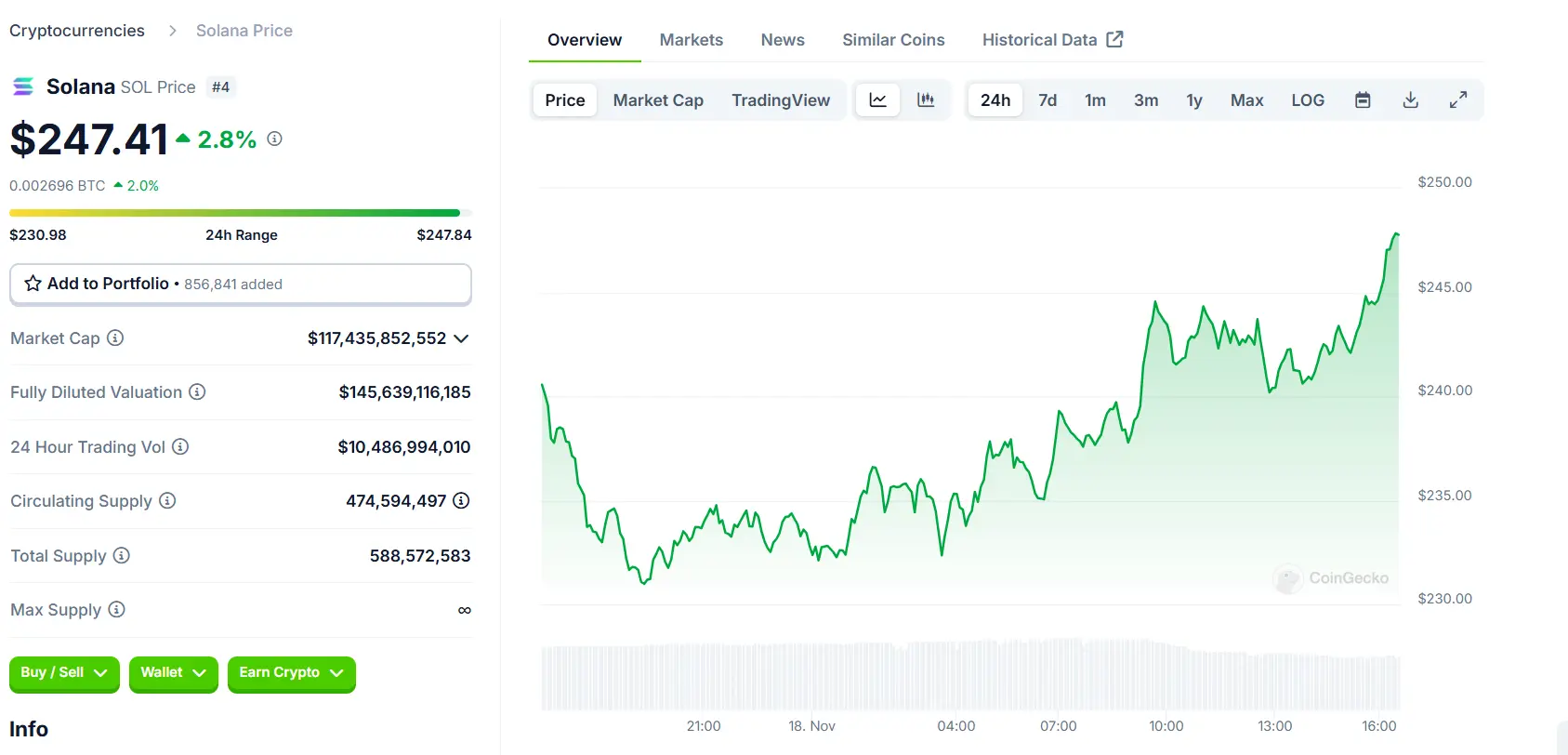Screen dimensions: 1568x755
Task: Click the $247.84 range high value
Action: (x=444, y=235)
